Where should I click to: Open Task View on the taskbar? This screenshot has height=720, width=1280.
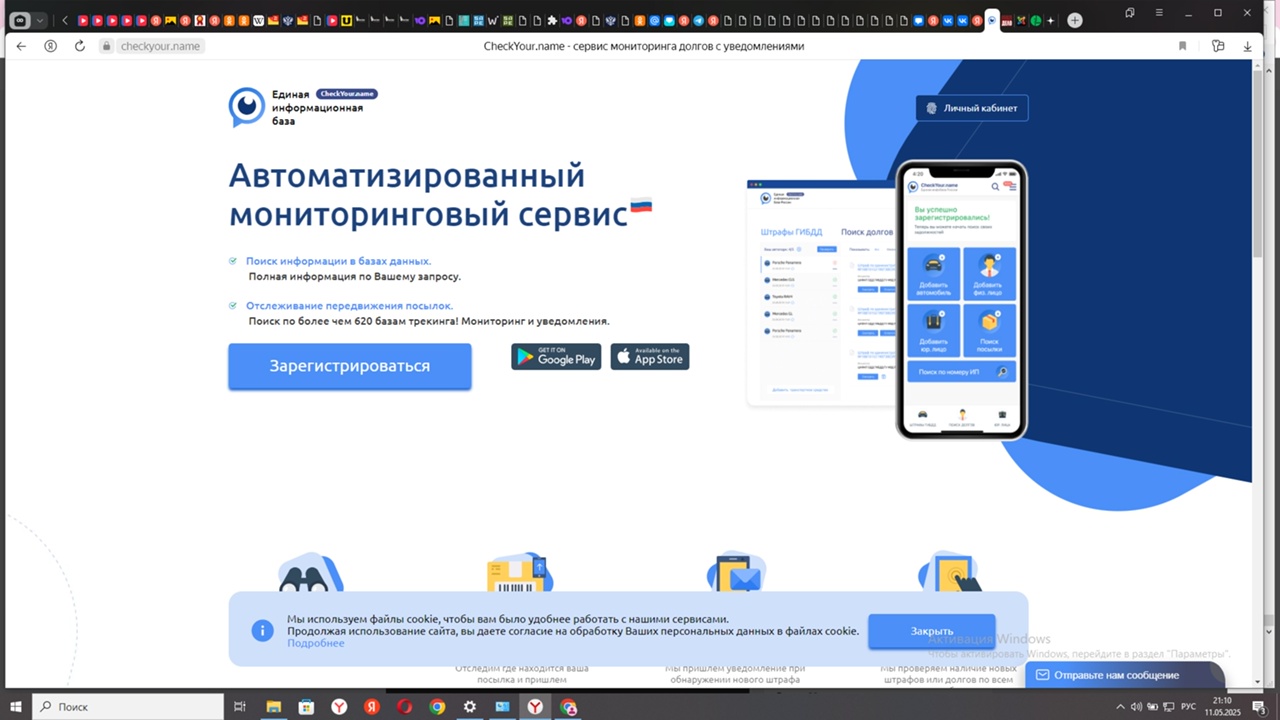pos(240,707)
